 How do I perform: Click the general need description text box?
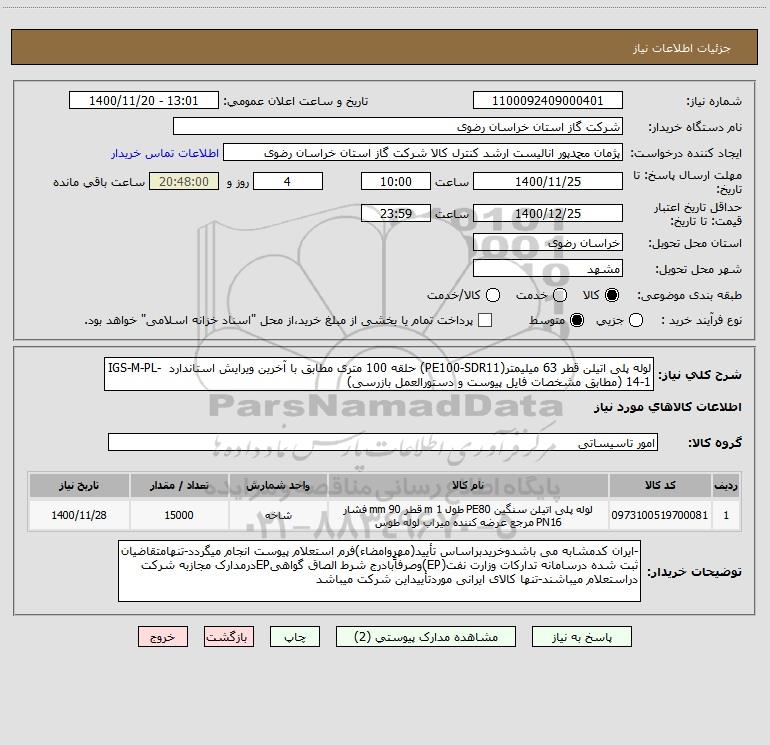(379, 374)
